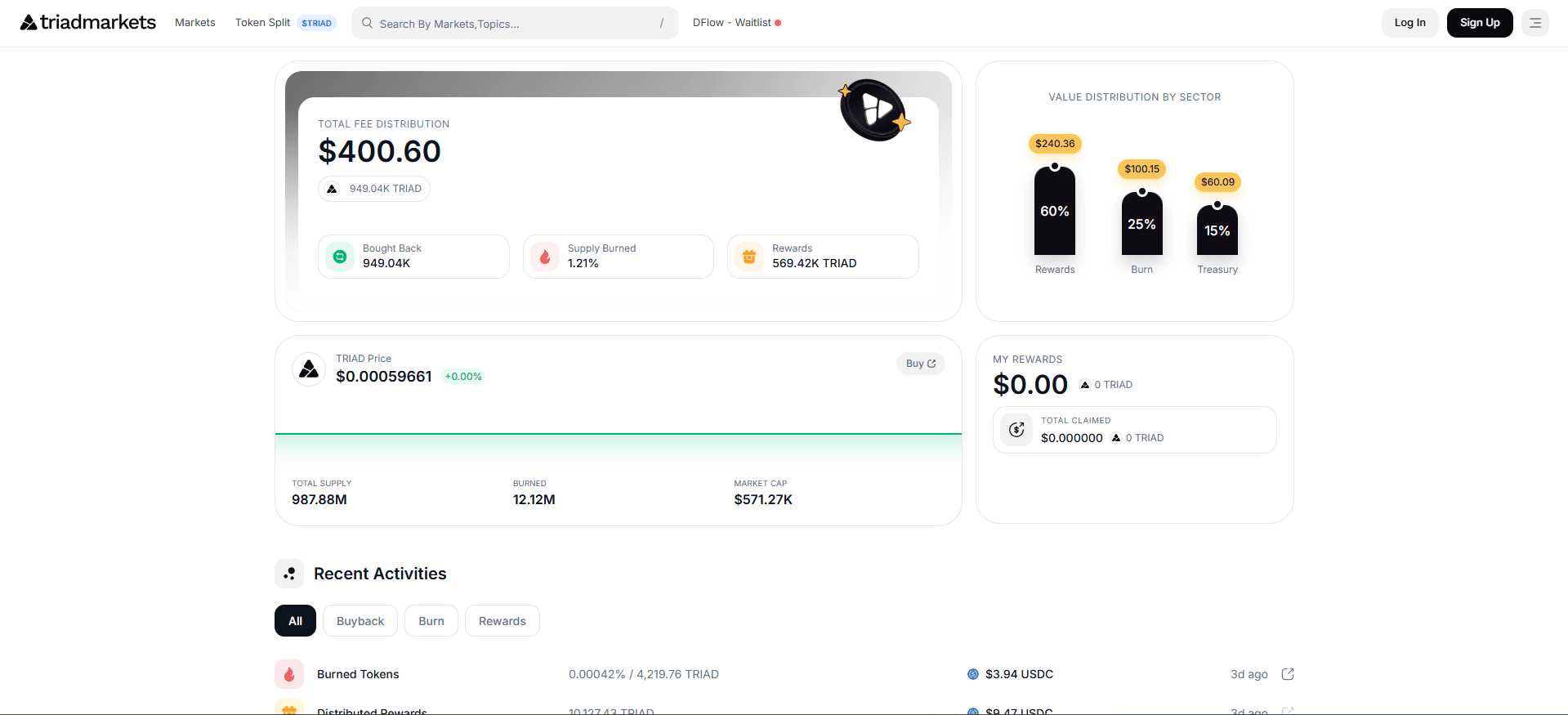1568x715 pixels.
Task: Click the red DFlow waitlist dot
Action: [778, 23]
